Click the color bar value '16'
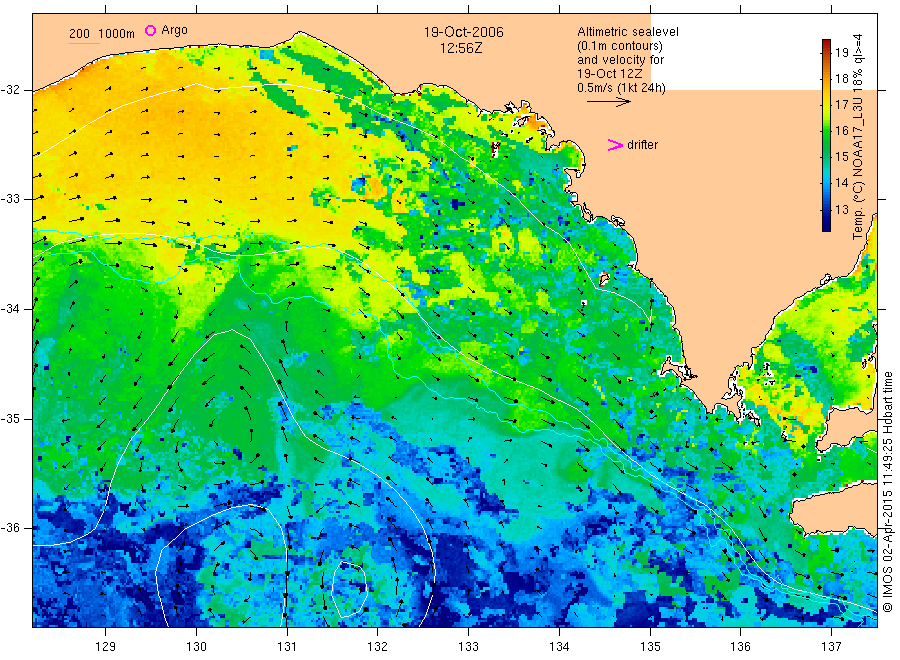This screenshot has height=660, width=900. pyautogui.click(x=841, y=130)
